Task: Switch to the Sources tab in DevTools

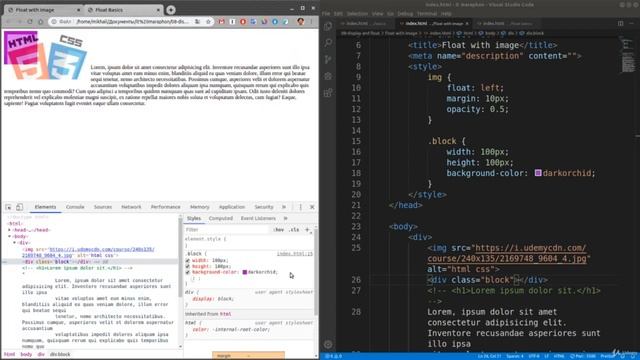Action: click(x=103, y=207)
